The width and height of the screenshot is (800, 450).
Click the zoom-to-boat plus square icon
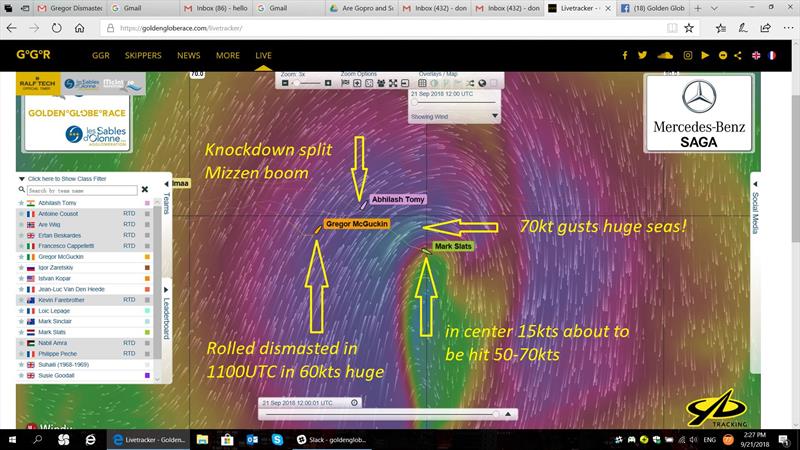pyautogui.click(x=357, y=83)
